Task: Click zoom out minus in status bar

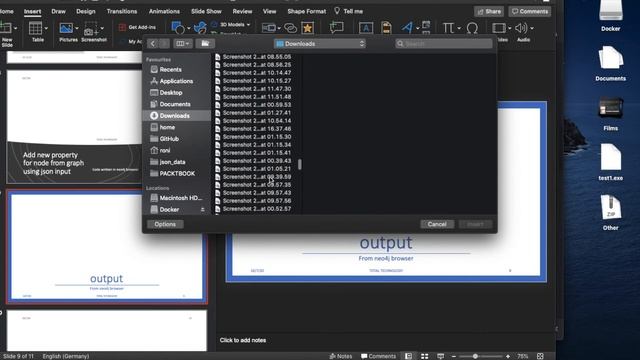Action: click(x=453, y=356)
